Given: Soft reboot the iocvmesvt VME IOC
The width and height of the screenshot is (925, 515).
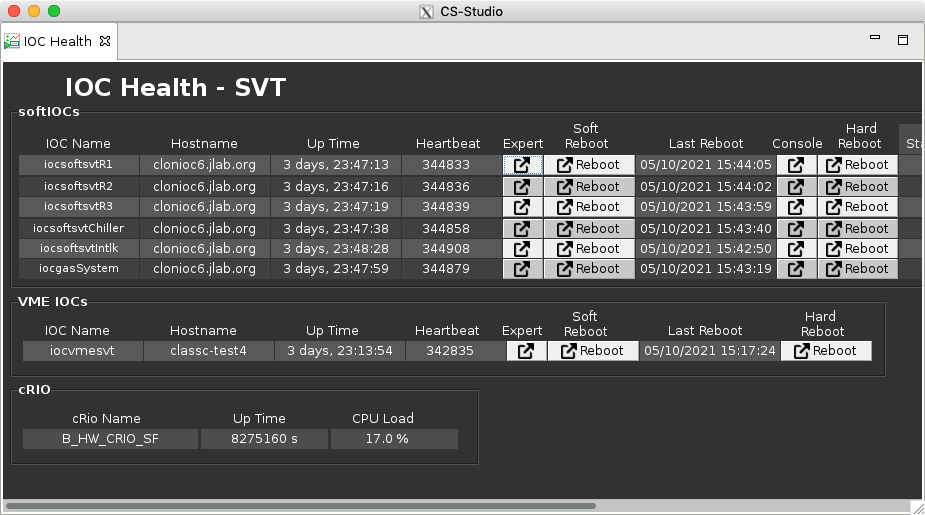Looking at the screenshot, I should click(x=592, y=351).
